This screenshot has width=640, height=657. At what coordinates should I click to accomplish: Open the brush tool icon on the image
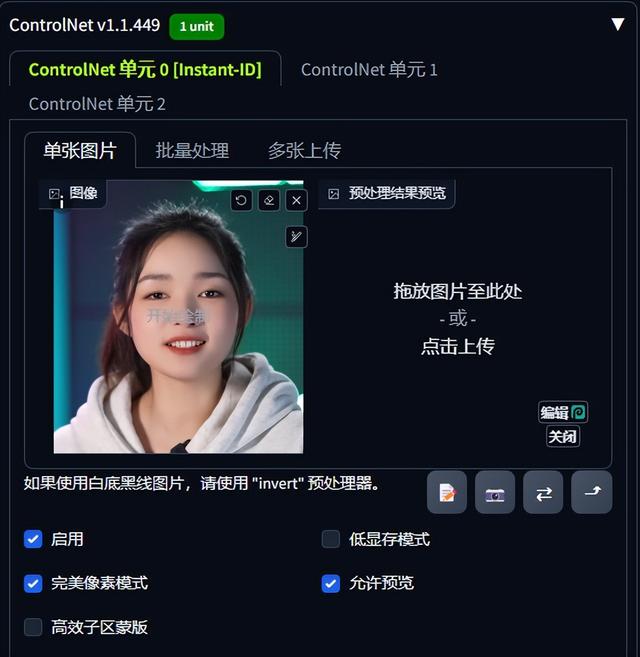coord(296,237)
